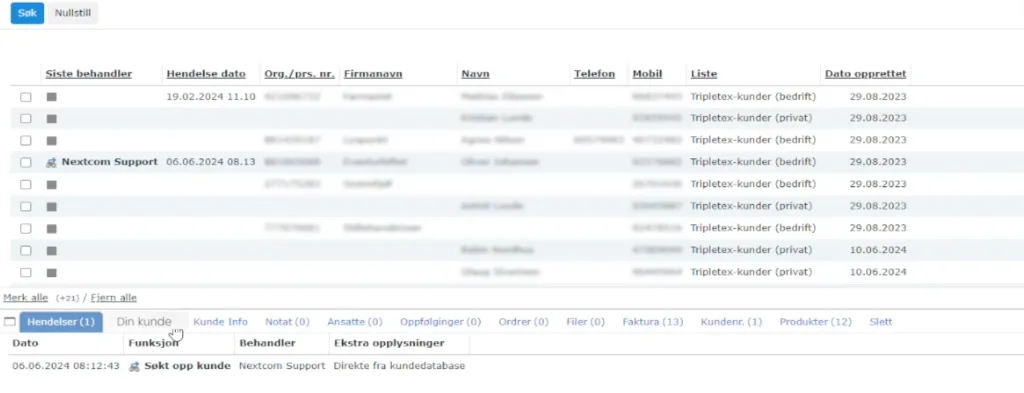Sort by the Liste column header

point(704,74)
